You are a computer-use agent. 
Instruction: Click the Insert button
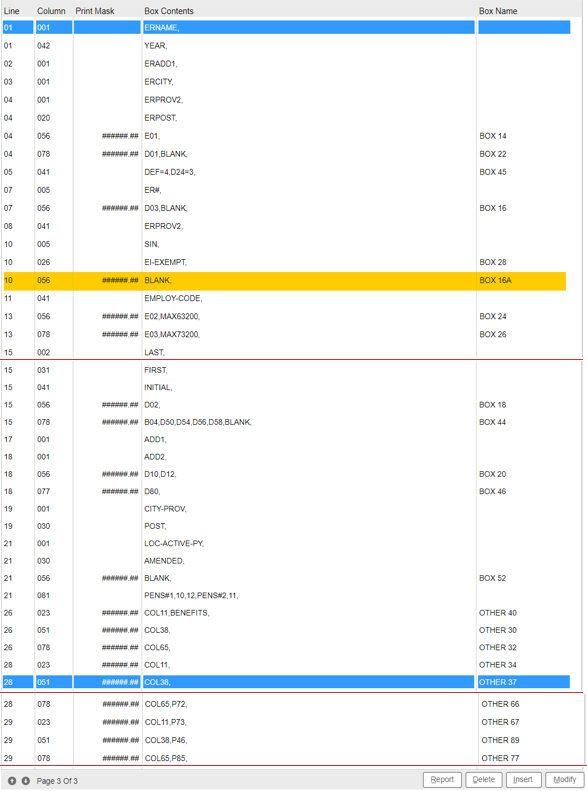(x=523, y=779)
